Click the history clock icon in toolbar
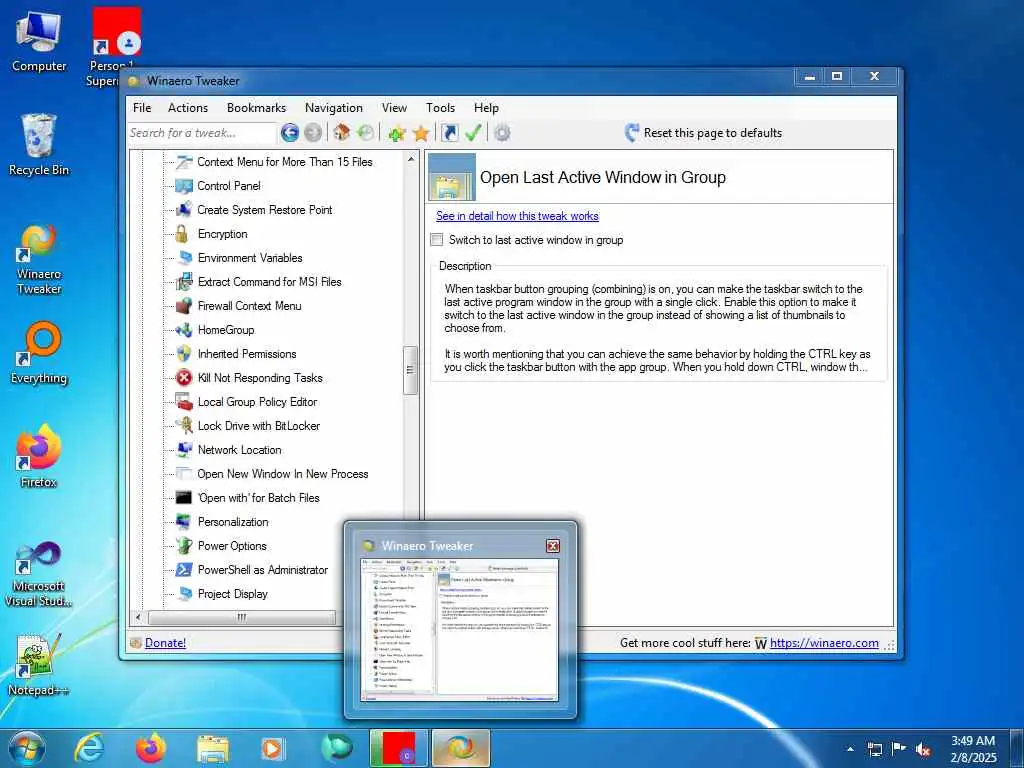 [x=366, y=133]
